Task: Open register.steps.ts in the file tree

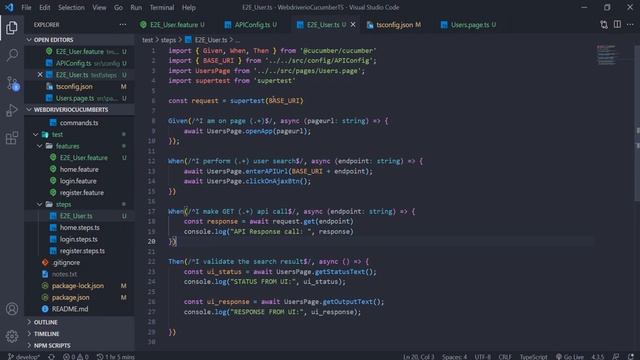Action: 82,251
